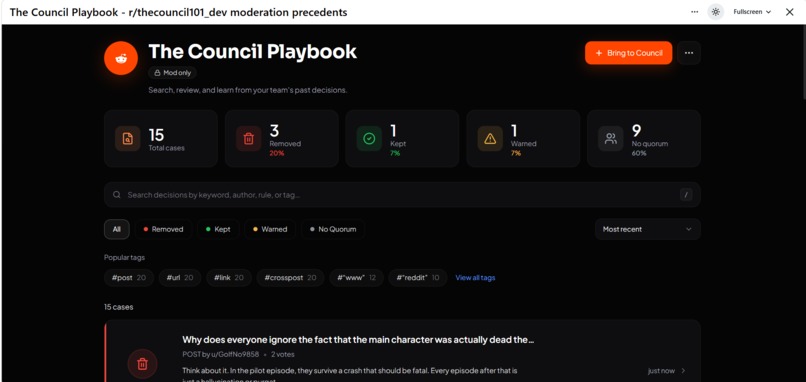
Task: Click the orange Reddit Snoo logo
Action: pos(121,58)
